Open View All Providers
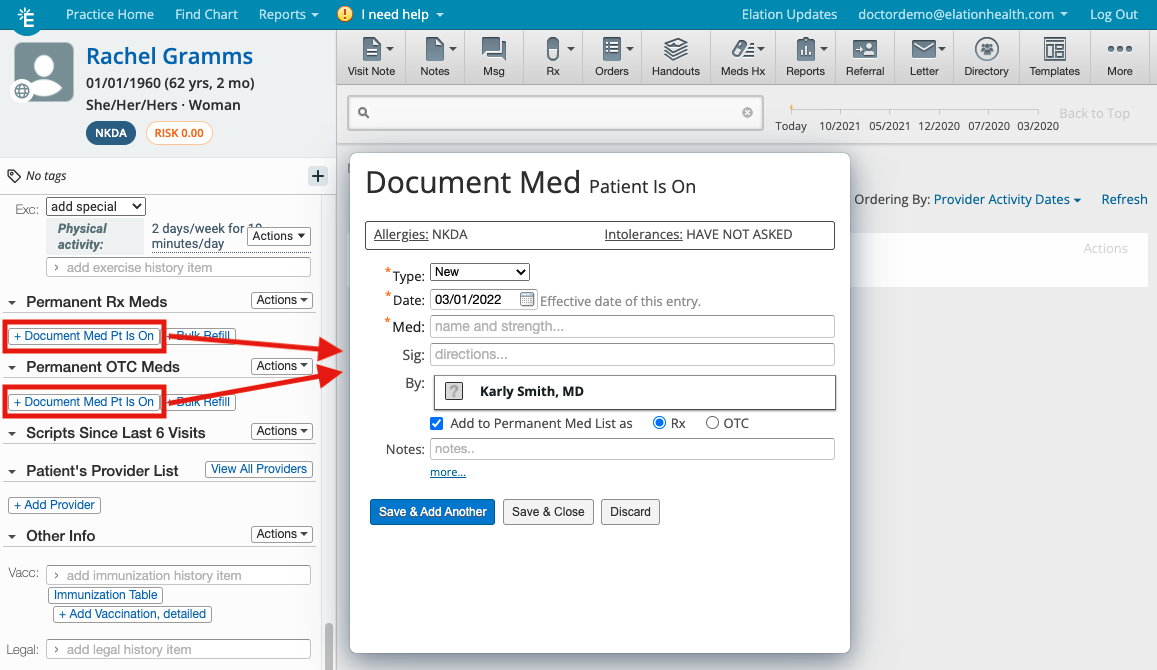This screenshot has width=1157, height=670. click(258, 468)
